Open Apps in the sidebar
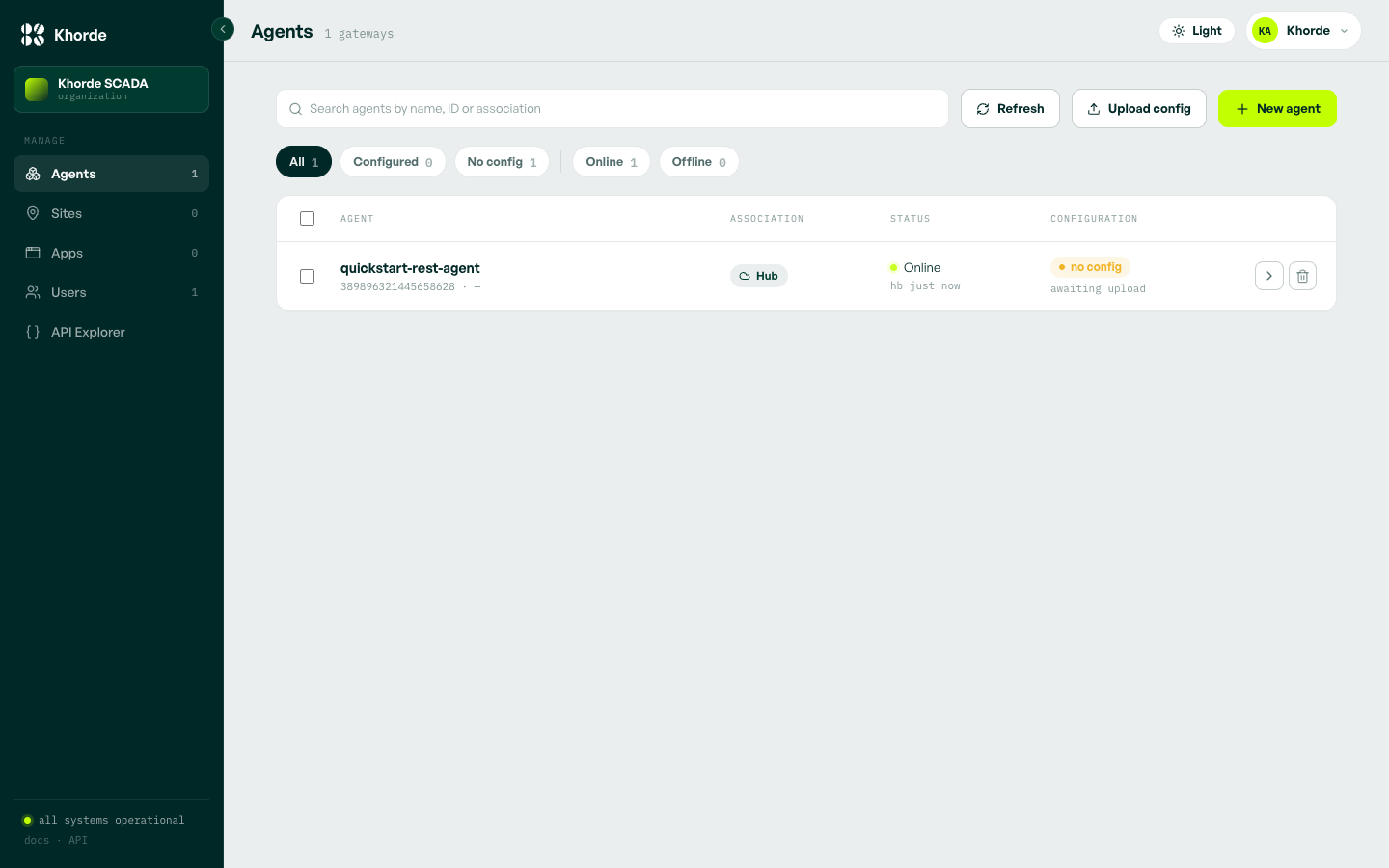This screenshot has height=868, width=1389. 111,253
